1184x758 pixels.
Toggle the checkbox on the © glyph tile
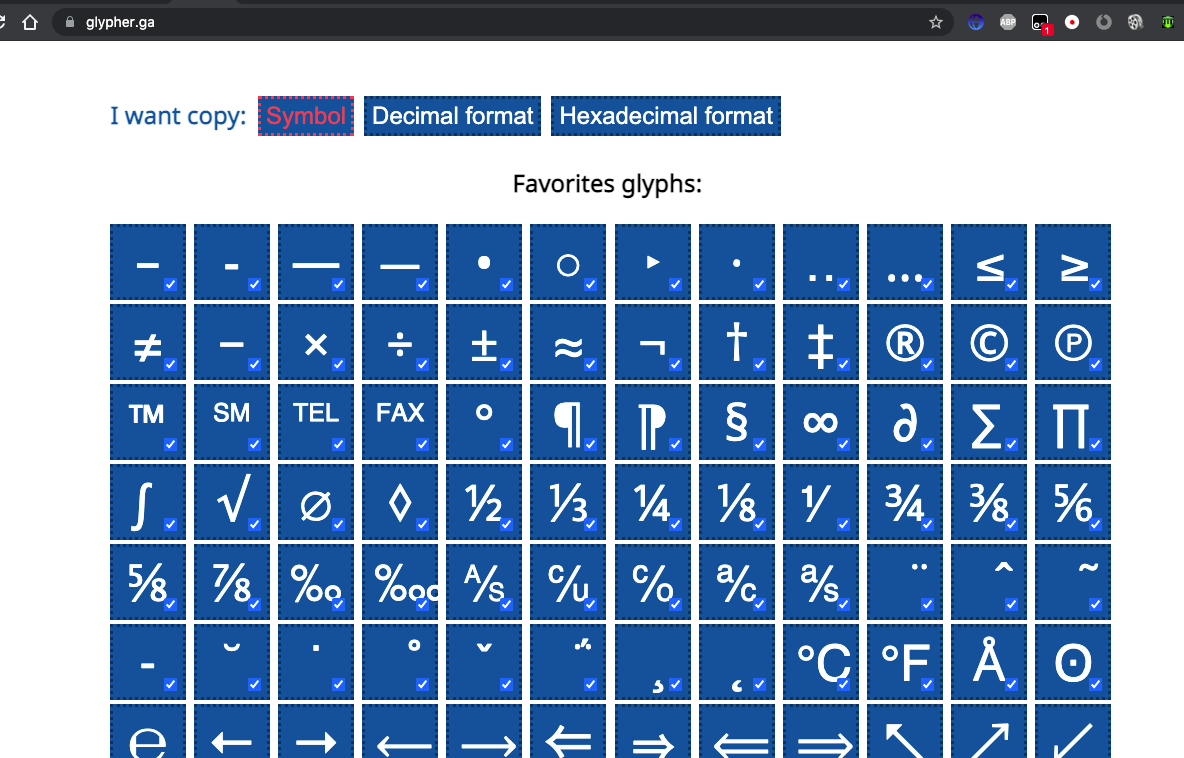(x=1011, y=364)
